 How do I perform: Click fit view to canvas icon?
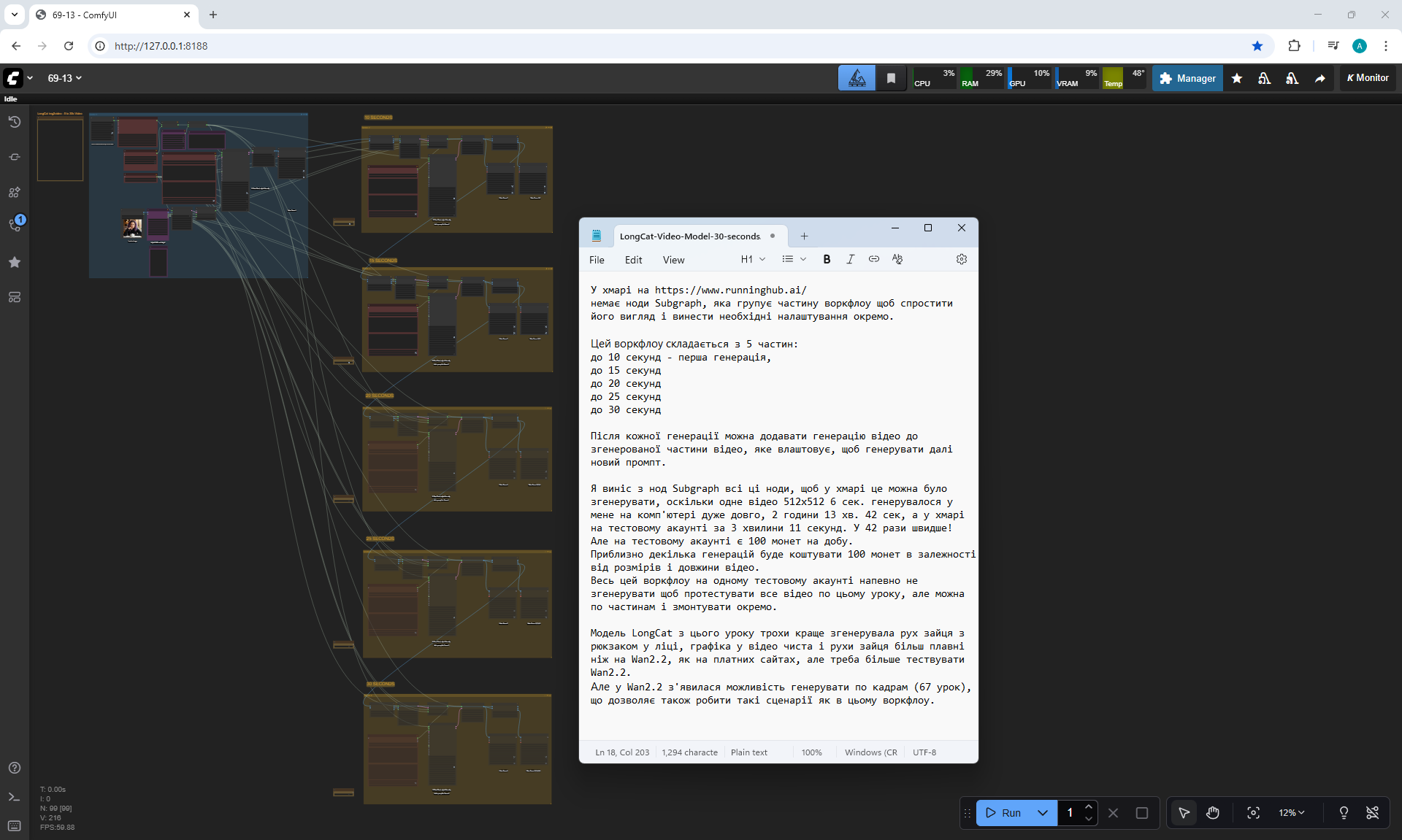1253,813
